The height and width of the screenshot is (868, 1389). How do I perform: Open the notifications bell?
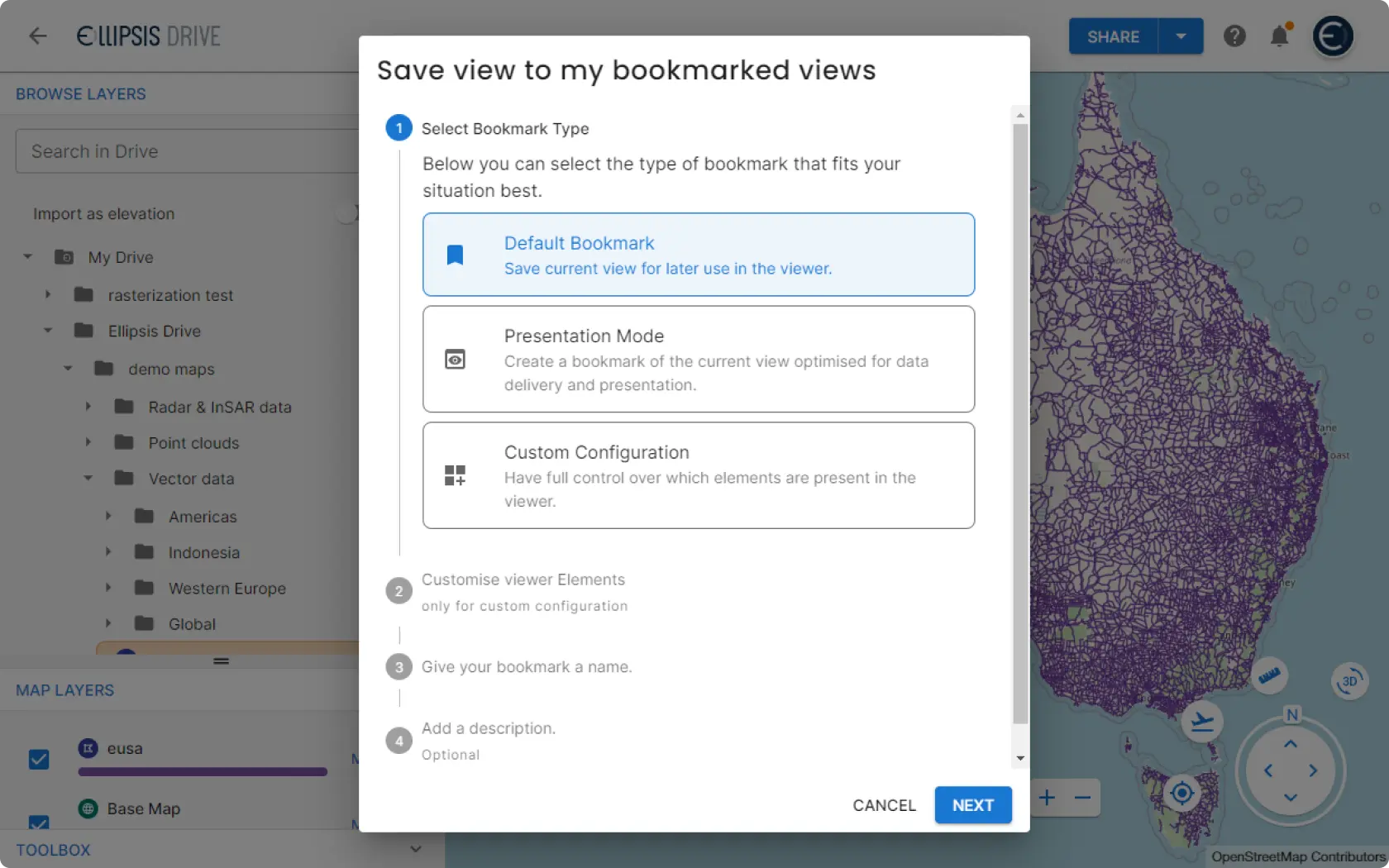[x=1279, y=36]
